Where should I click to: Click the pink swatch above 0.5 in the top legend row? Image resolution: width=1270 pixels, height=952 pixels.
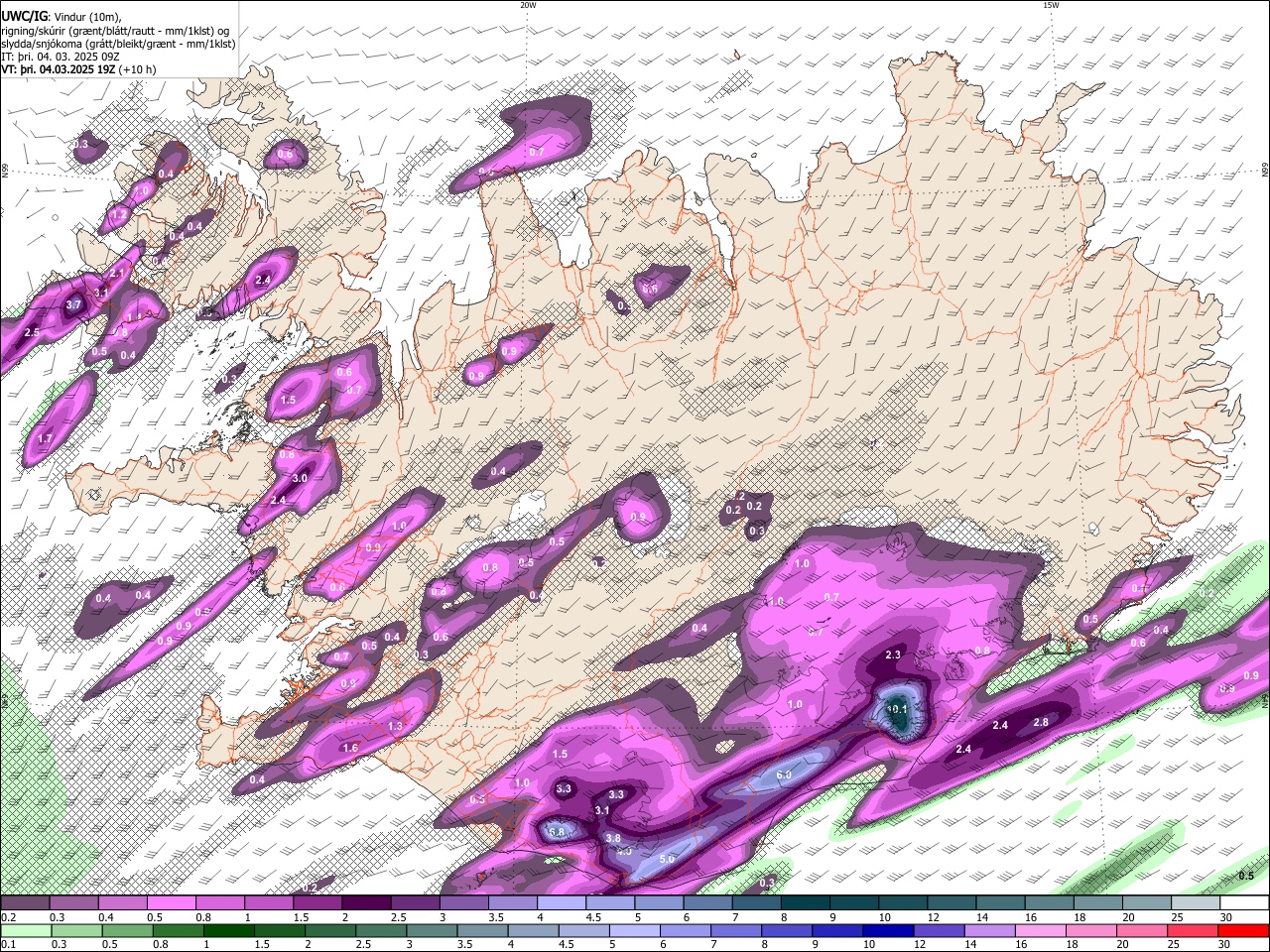[x=171, y=903]
